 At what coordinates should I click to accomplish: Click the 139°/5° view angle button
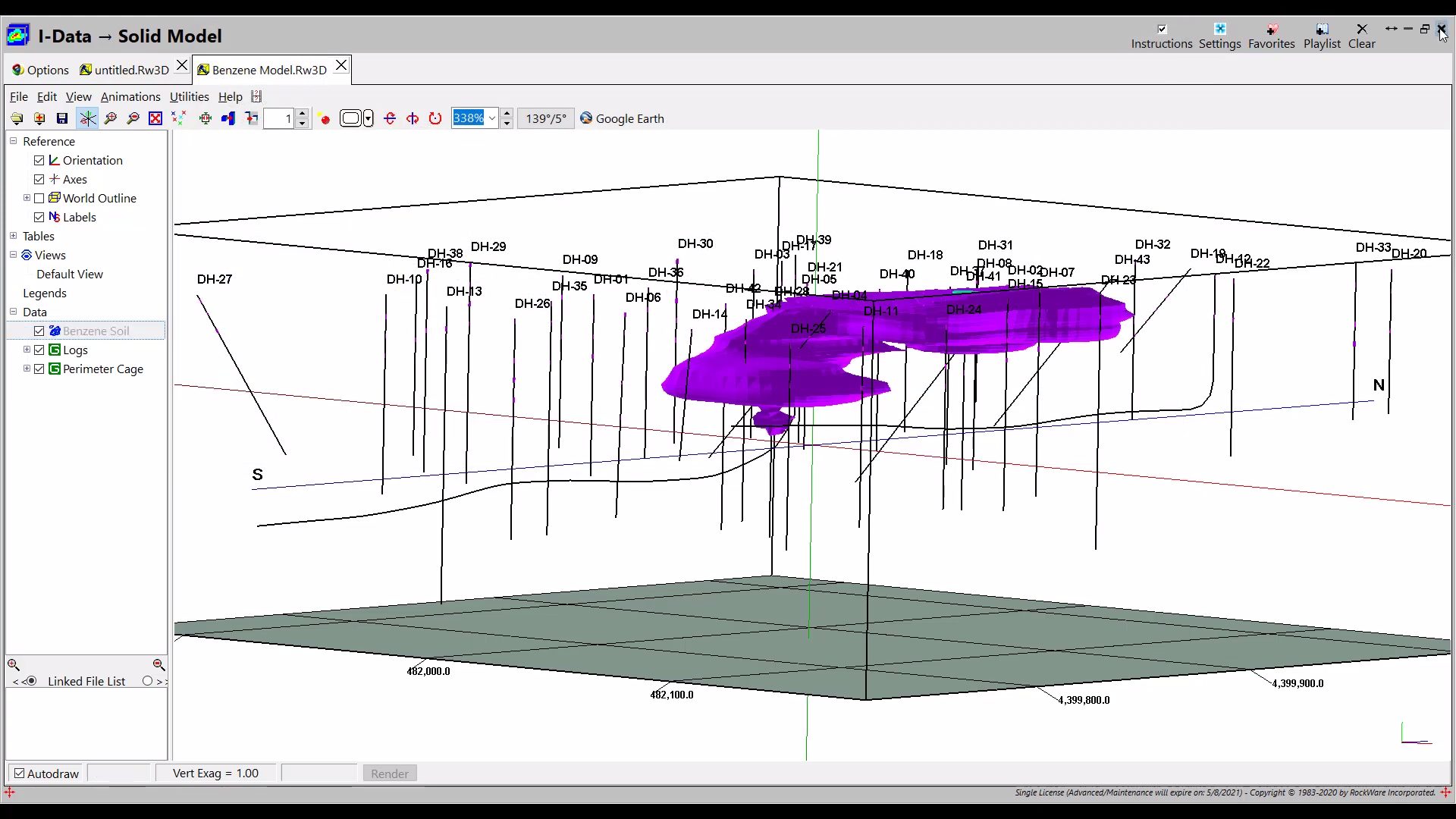546,118
